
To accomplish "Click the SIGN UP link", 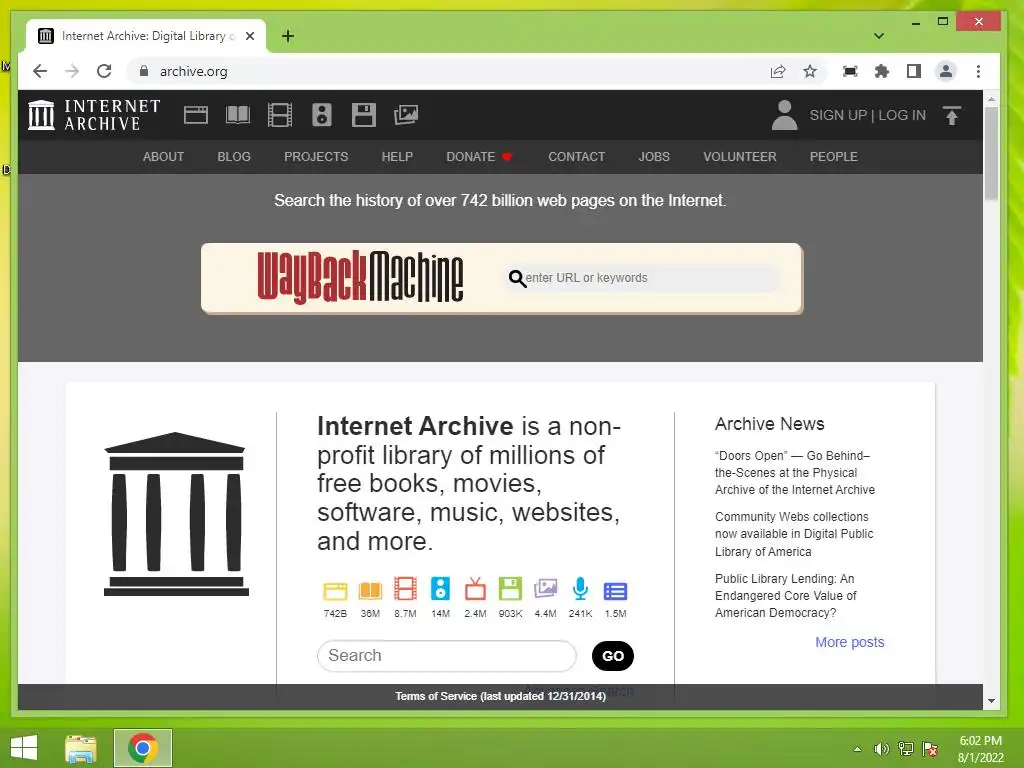I will pyautogui.click(x=838, y=115).
